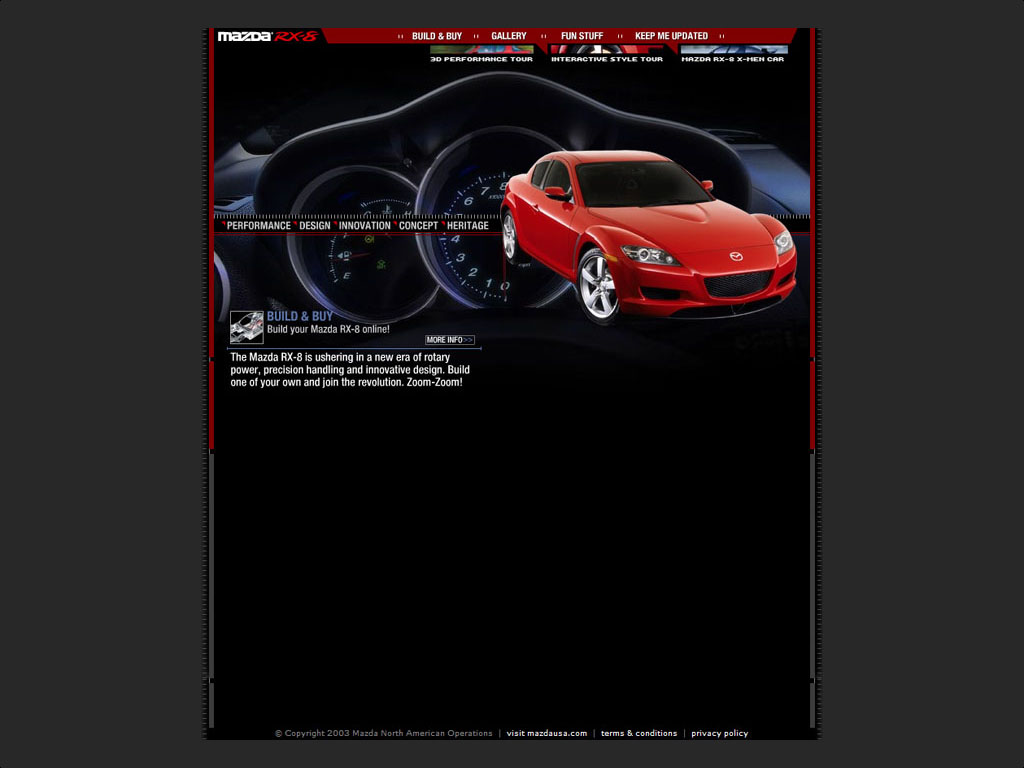The image size is (1024, 768).
Task: Follow the visit mazdausa.com link
Action: [547, 733]
